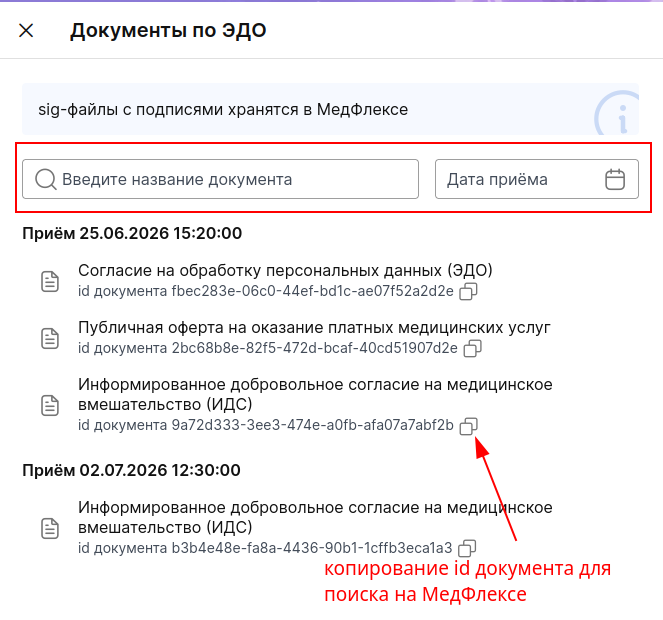Copy id b3b4e48e-fa8a-4436-90b1-1cffb3eca1a3
The width and height of the screenshot is (663, 620).
pos(467,549)
